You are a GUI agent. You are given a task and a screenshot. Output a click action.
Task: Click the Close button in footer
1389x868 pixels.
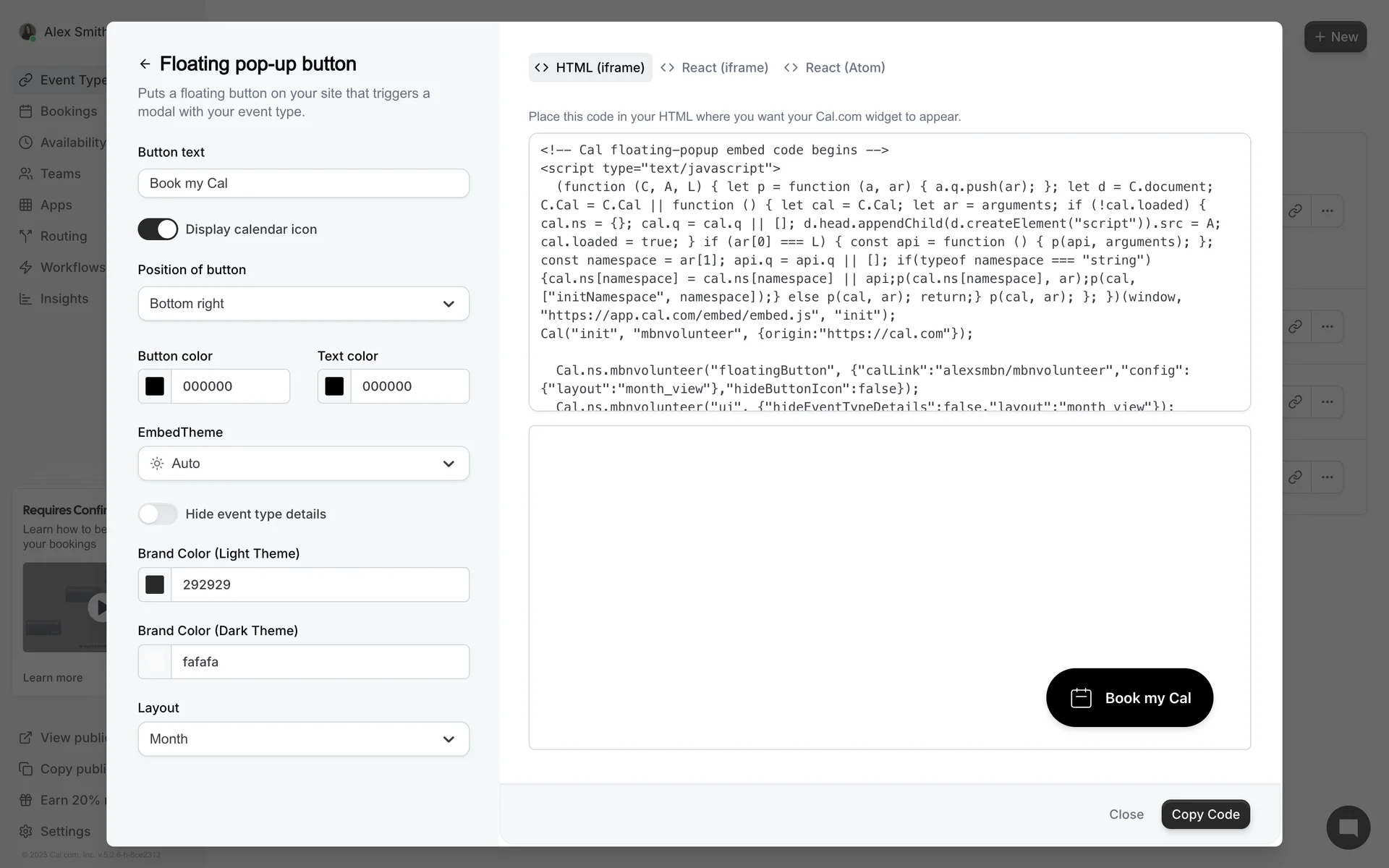1126,814
